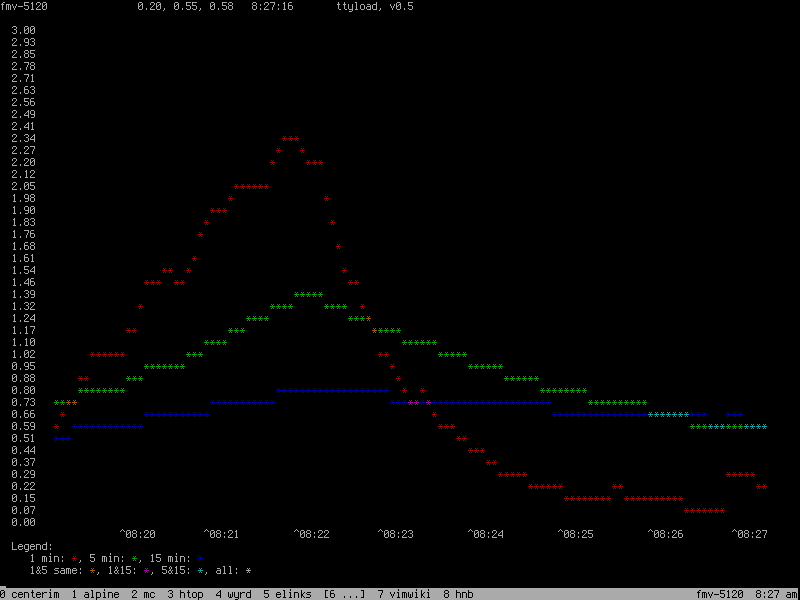The image size is (800, 600).
Task: Click the 0.80 y-axis label
Action: [x=23, y=390]
